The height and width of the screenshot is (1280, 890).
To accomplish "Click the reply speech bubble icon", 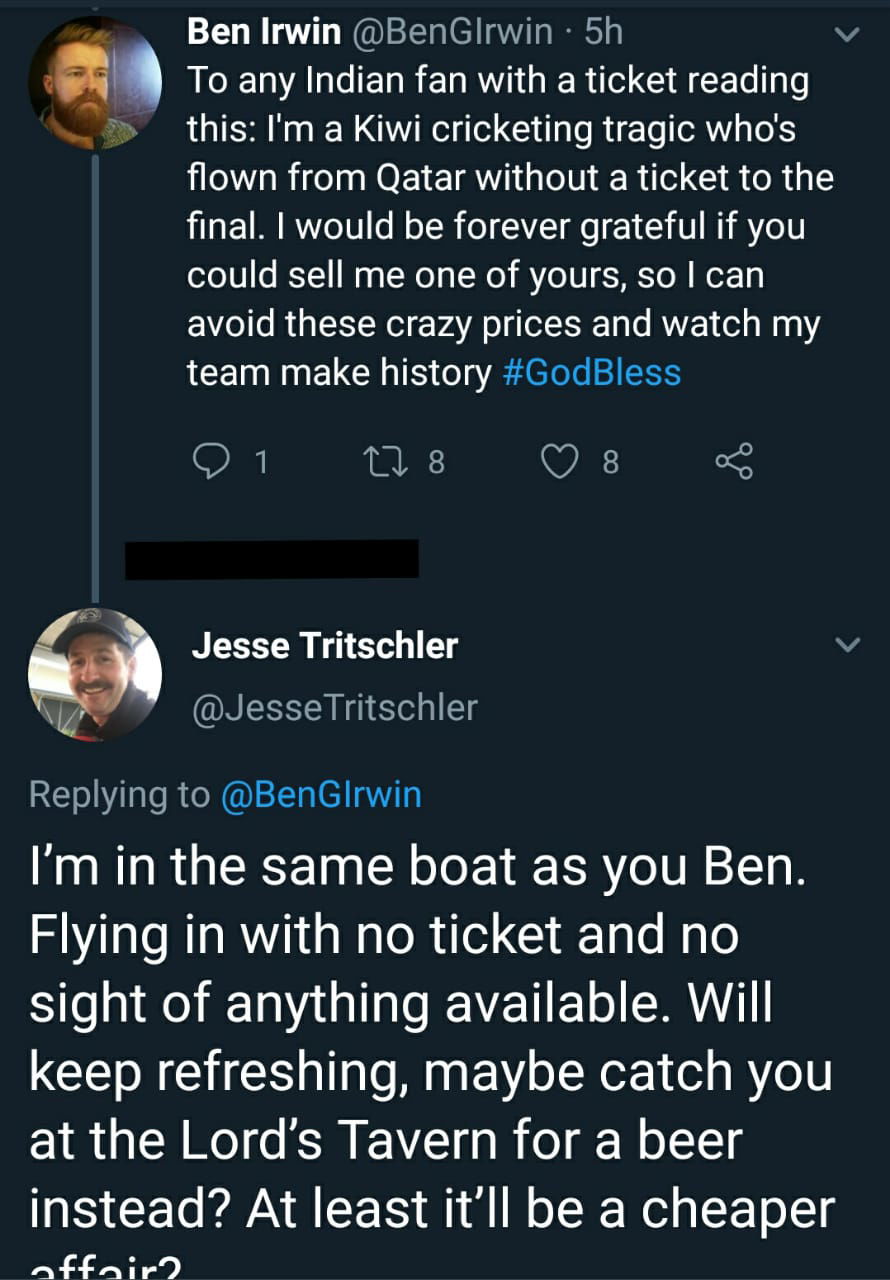I will click(211, 461).
